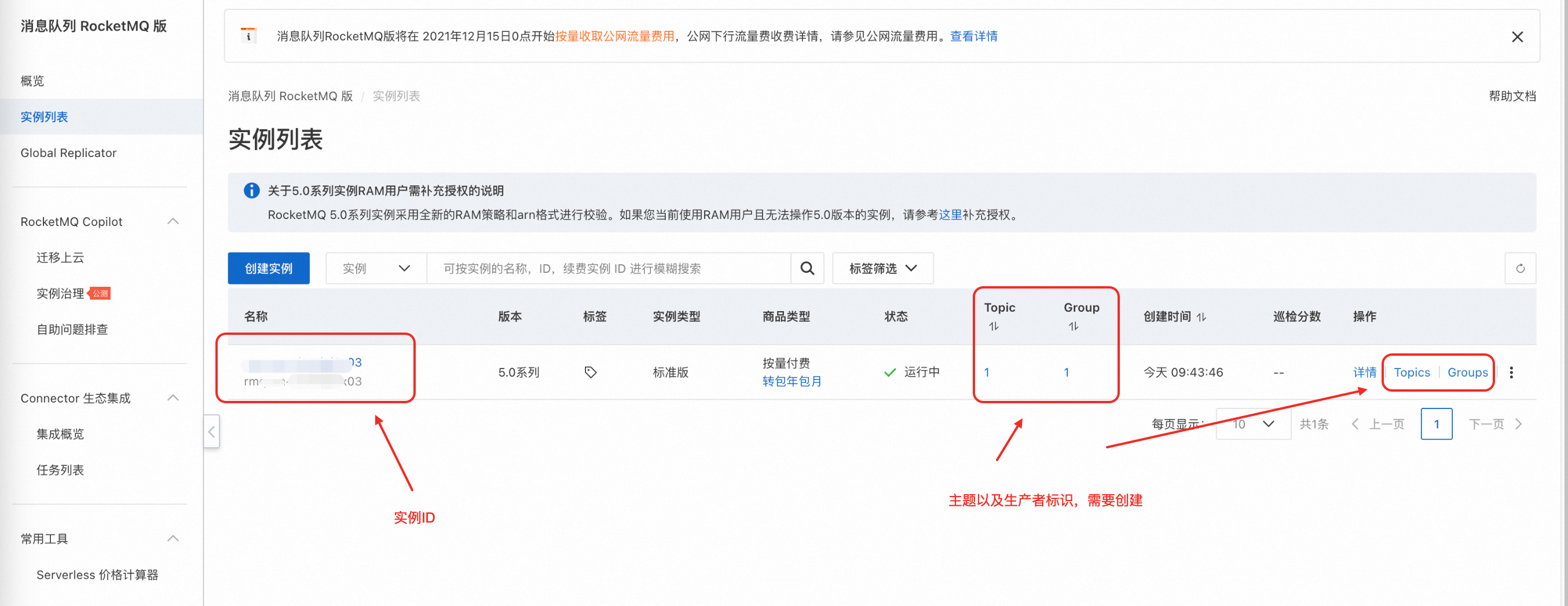Image resolution: width=1568 pixels, height=606 pixels.
Task: Click the 创建实例 button
Action: (x=269, y=269)
